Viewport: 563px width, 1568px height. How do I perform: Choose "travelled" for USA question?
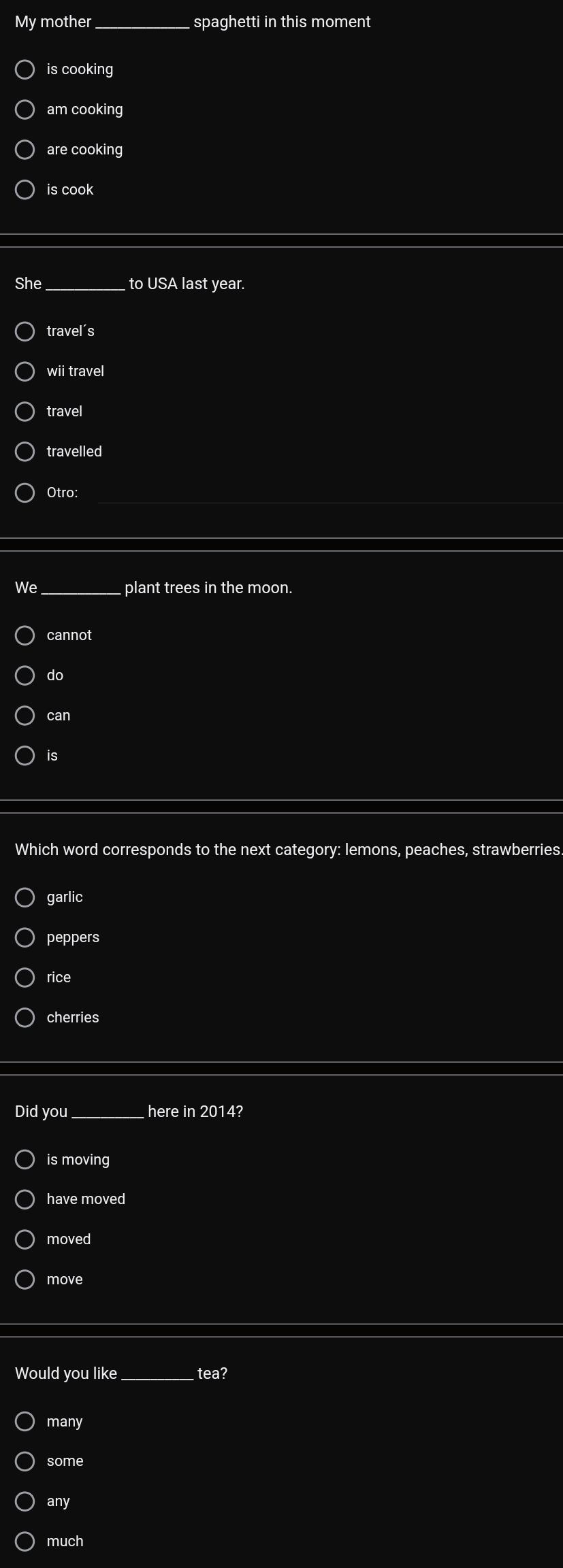click(x=25, y=452)
